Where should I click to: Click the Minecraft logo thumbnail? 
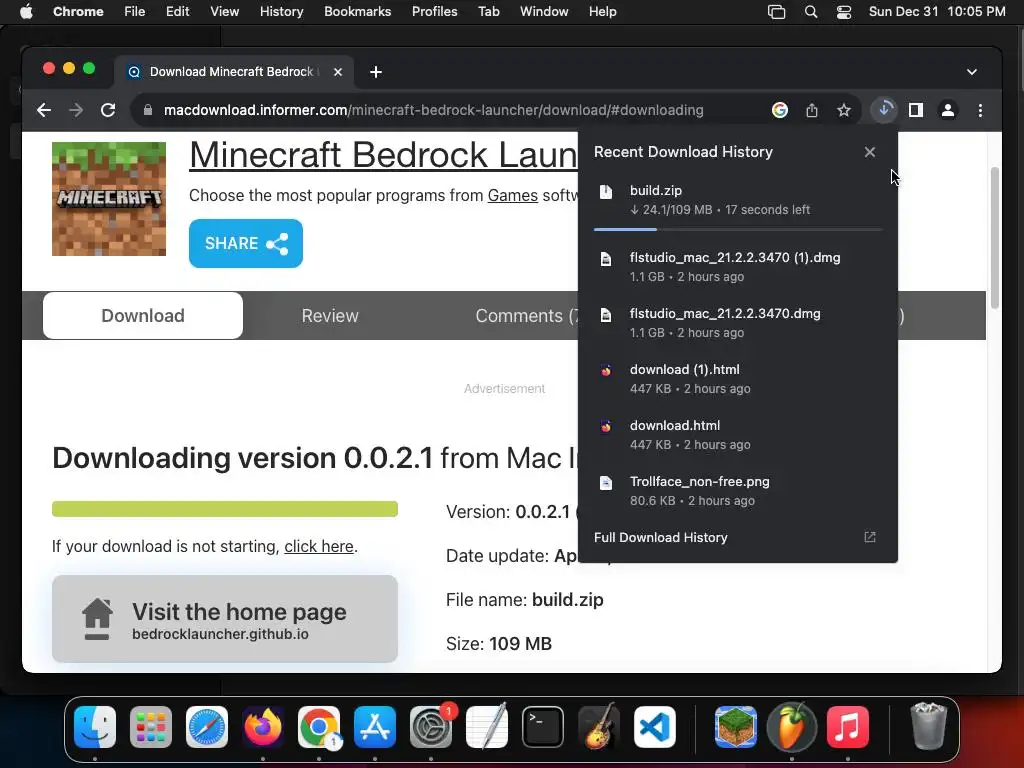coord(109,199)
